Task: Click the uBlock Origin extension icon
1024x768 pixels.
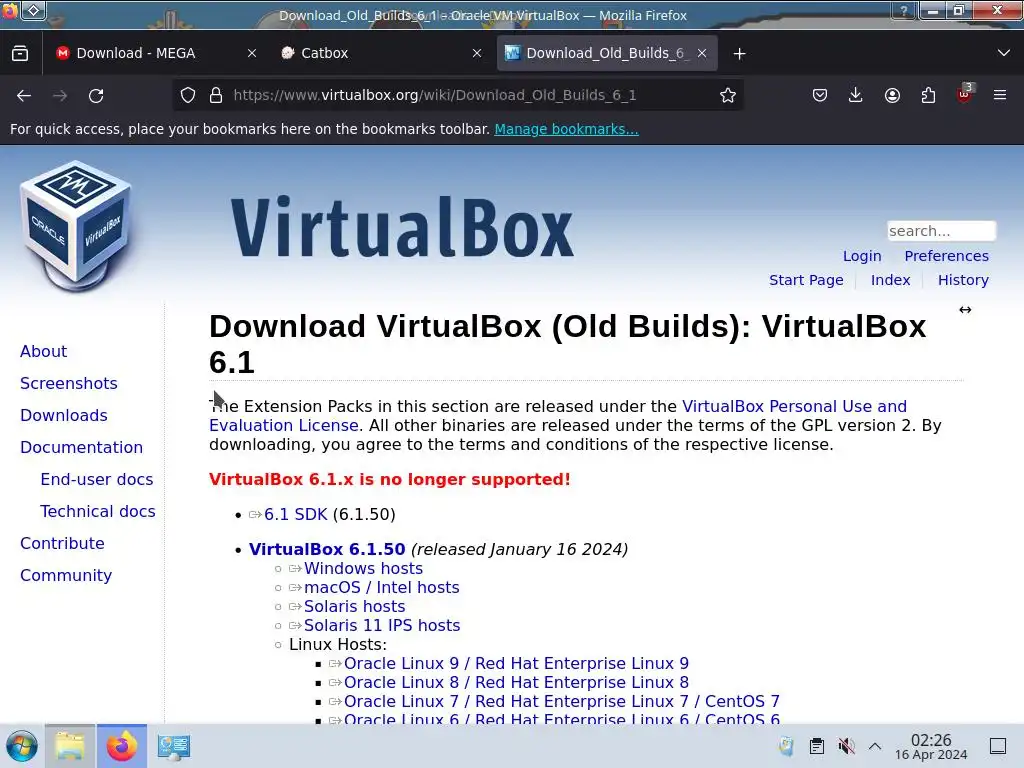Action: pyautogui.click(x=964, y=95)
